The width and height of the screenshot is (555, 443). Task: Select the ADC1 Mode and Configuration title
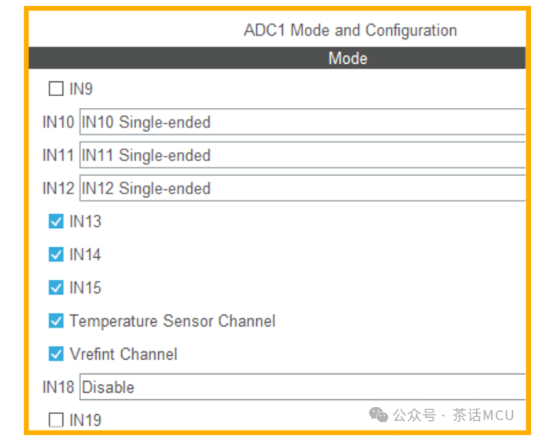pos(350,30)
